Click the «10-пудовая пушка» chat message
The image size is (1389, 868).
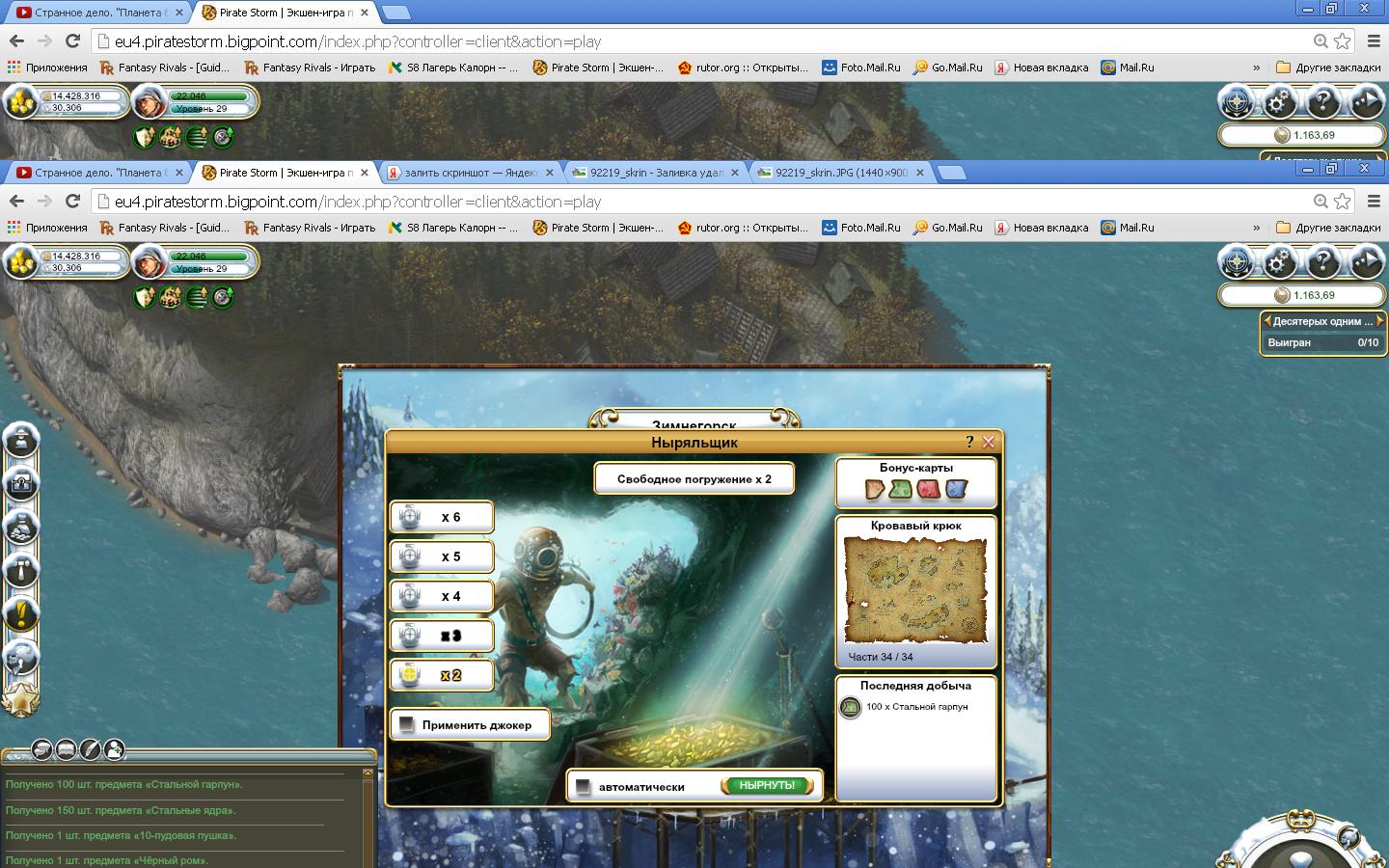pos(121,835)
